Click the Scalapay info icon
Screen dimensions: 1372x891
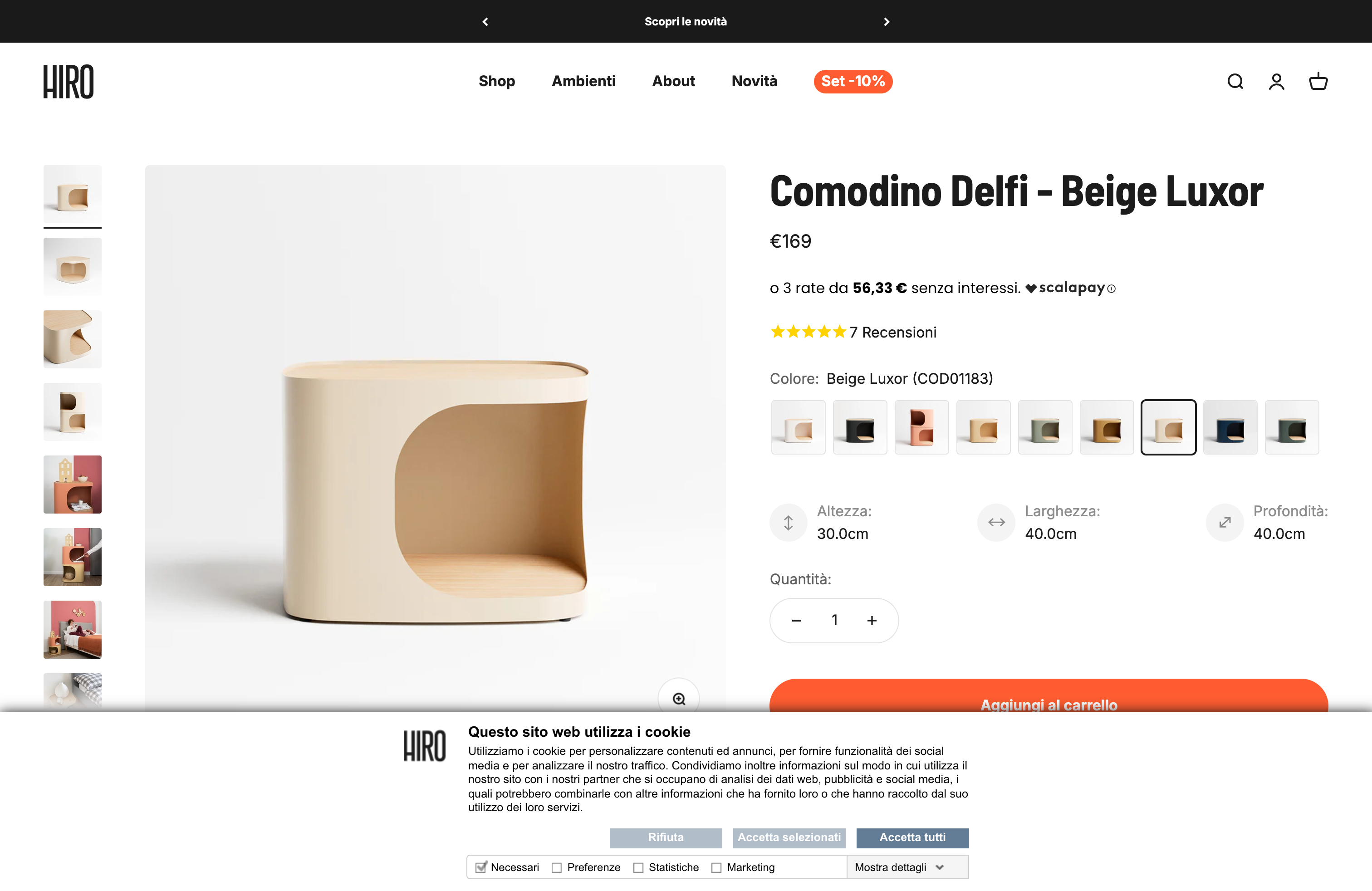(x=1112, y=289)
